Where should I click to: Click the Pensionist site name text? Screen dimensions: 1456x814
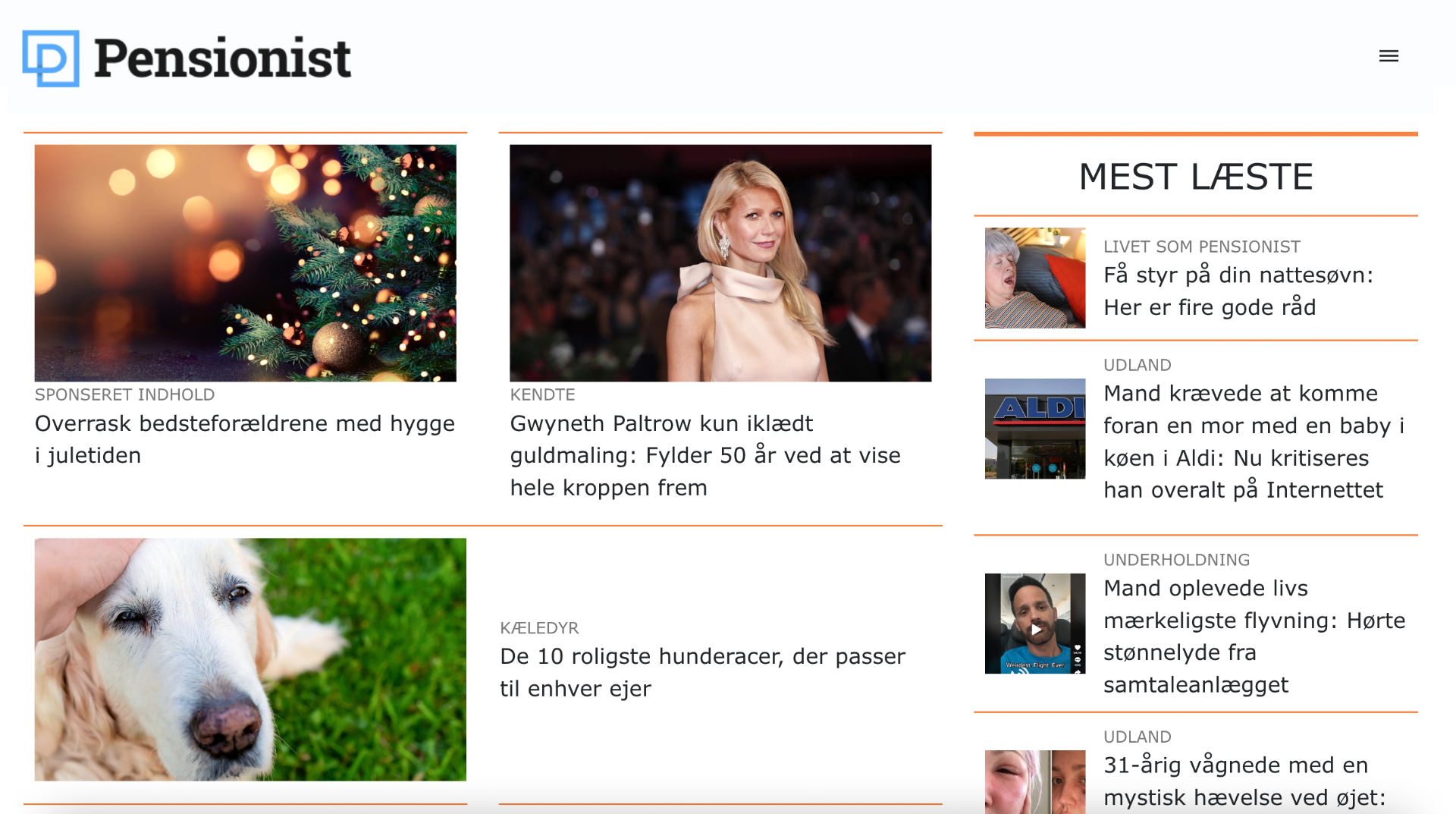click(x=222, y=58)
